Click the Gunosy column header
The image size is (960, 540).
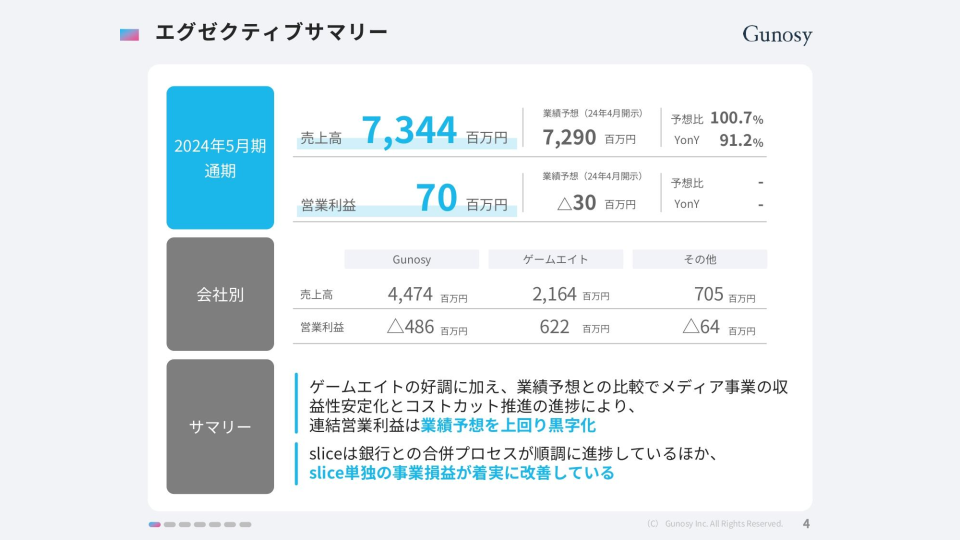pyautogui.click(x=411, y=259)
